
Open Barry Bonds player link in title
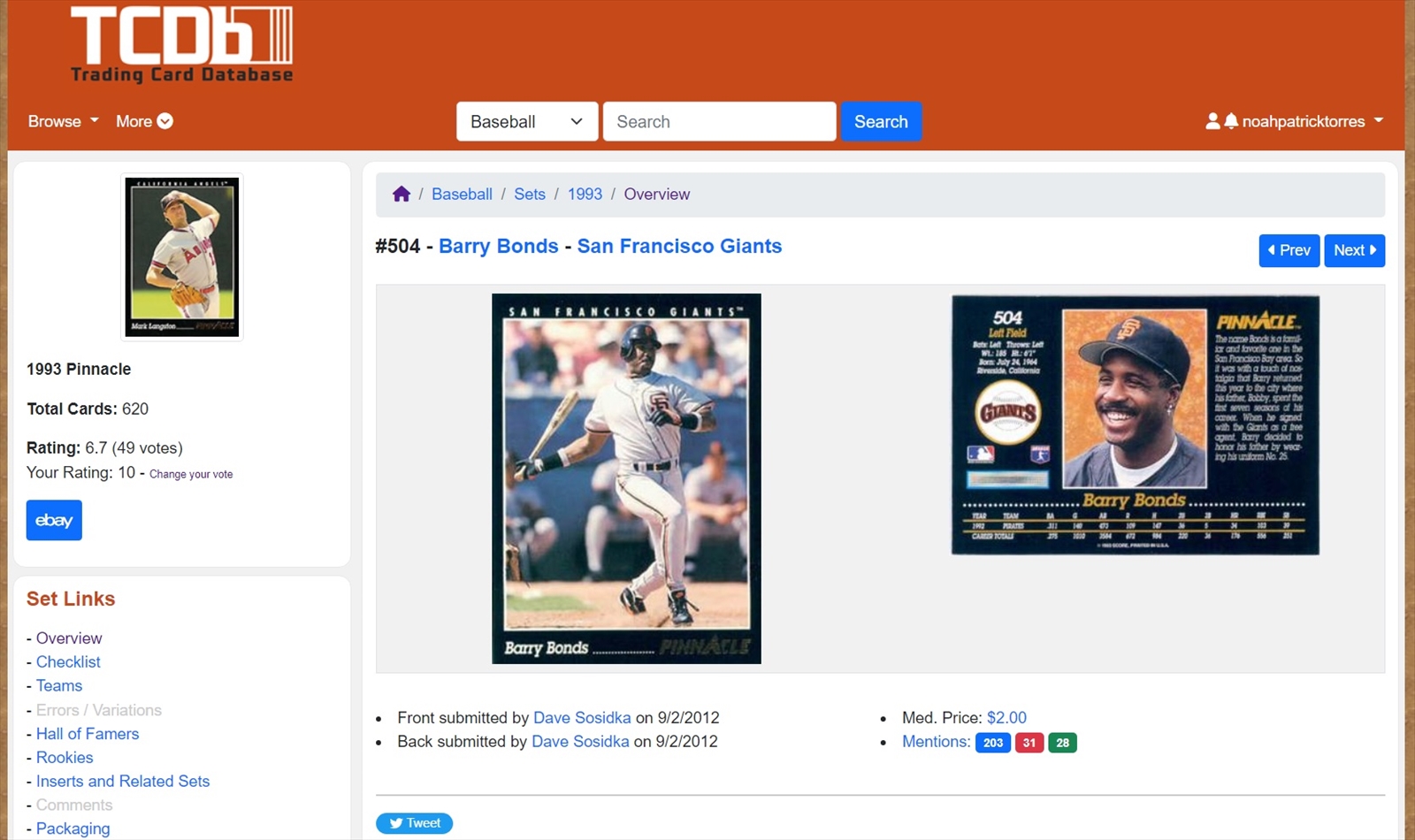tap(499, 246)
